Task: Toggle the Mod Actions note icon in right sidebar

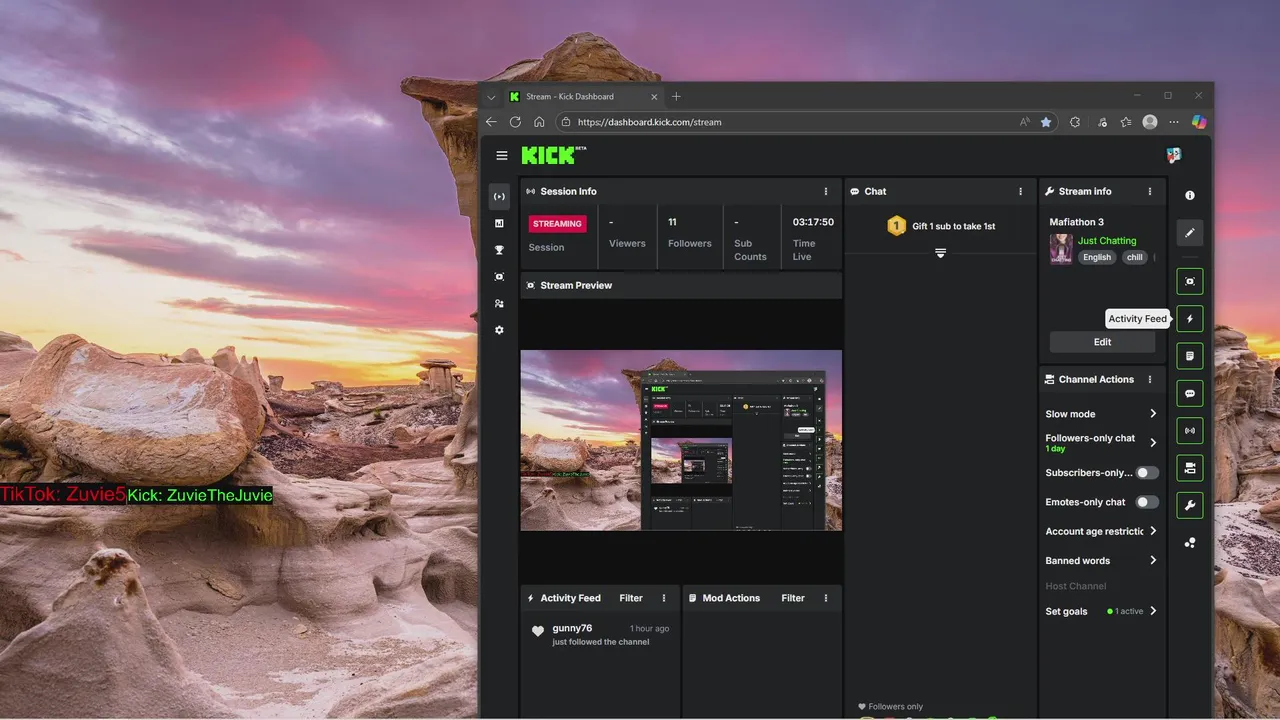Action: pos(1190,356)
